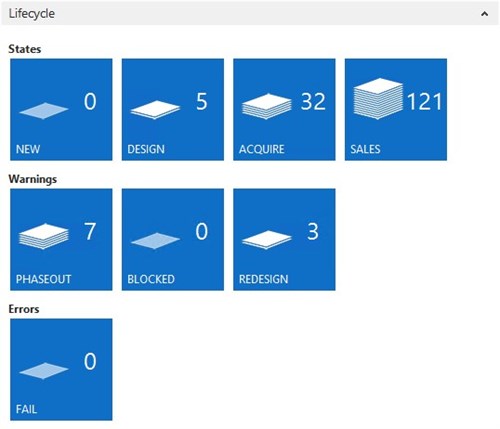
Task: Open the BLOCKED warning tile
Action: [173, 240]
